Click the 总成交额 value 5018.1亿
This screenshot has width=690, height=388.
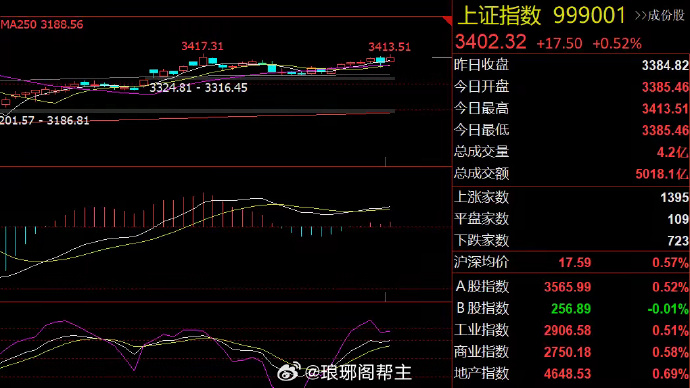[x=661, y=174]
